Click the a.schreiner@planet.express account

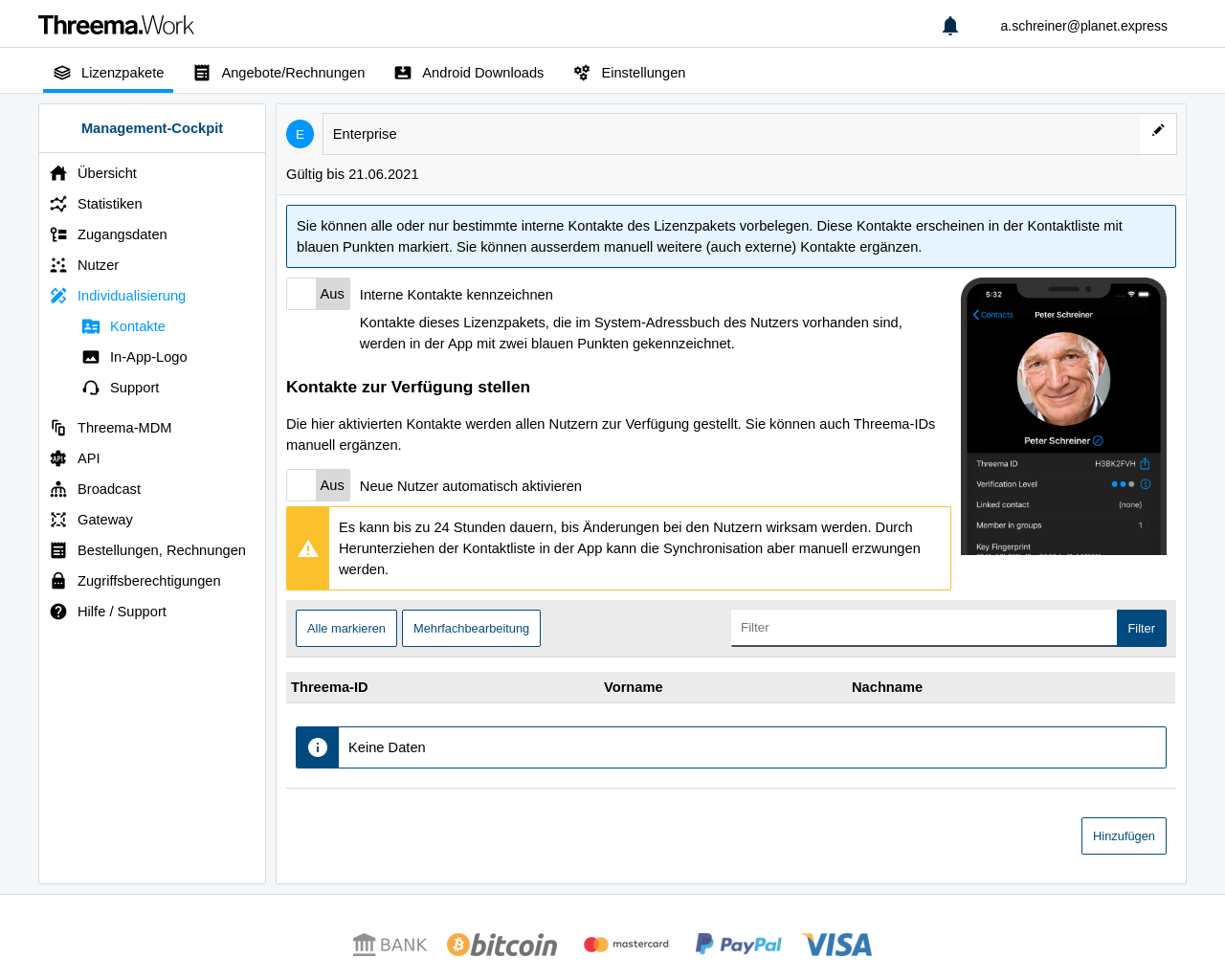pyautogui.click(x=1083, y=26)
